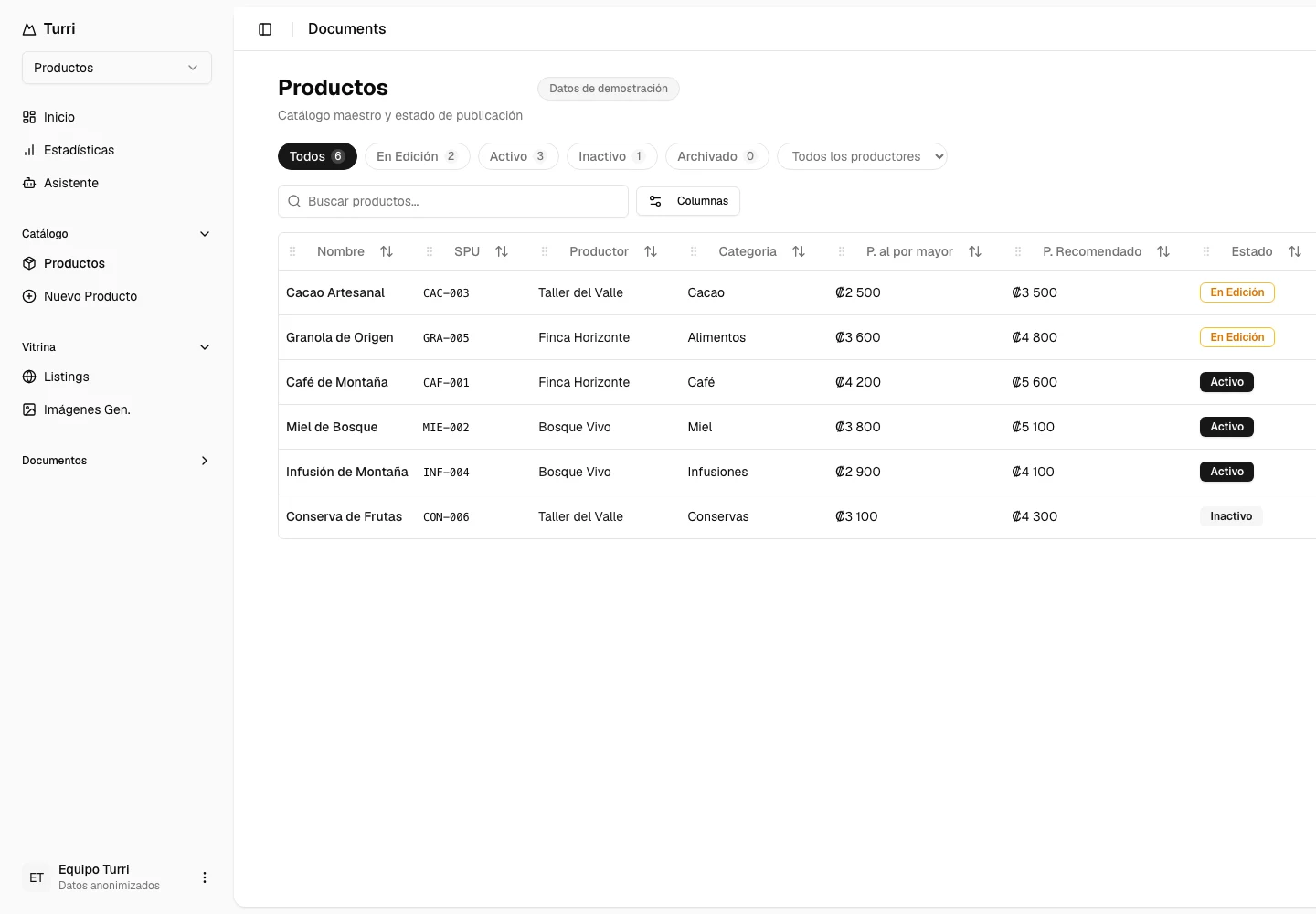
Task: Open the Columnas button
Action: pos(688,201)
